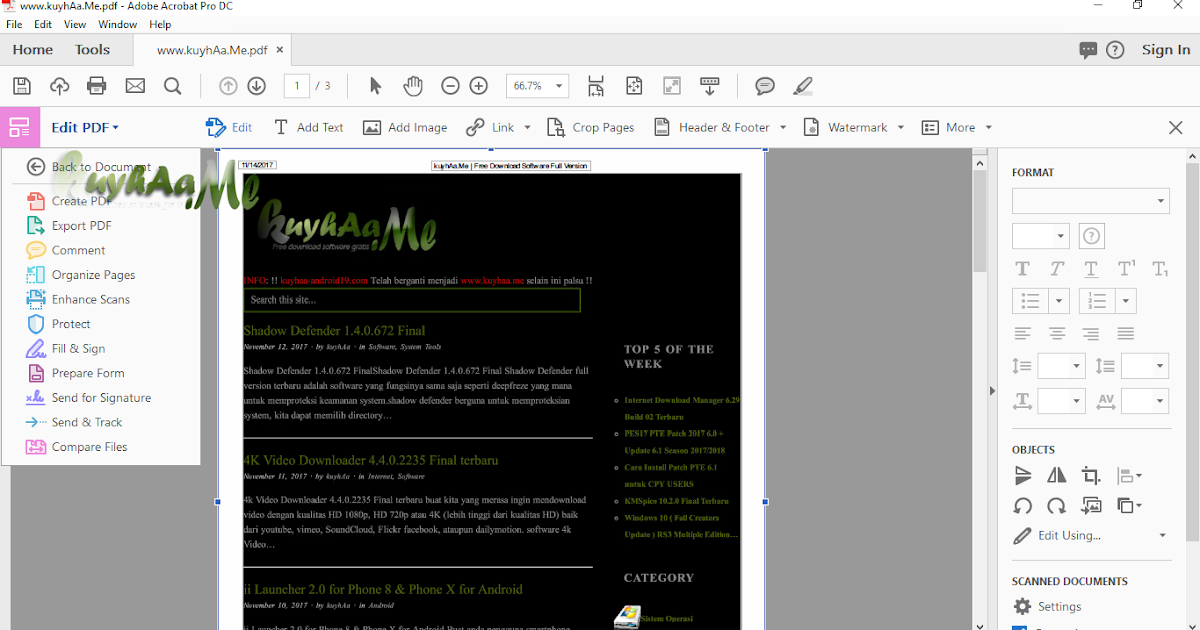Viewport: 1200px width, 630px height.
Task: Collapse the right panel arrow
Action: click(992, 391)
